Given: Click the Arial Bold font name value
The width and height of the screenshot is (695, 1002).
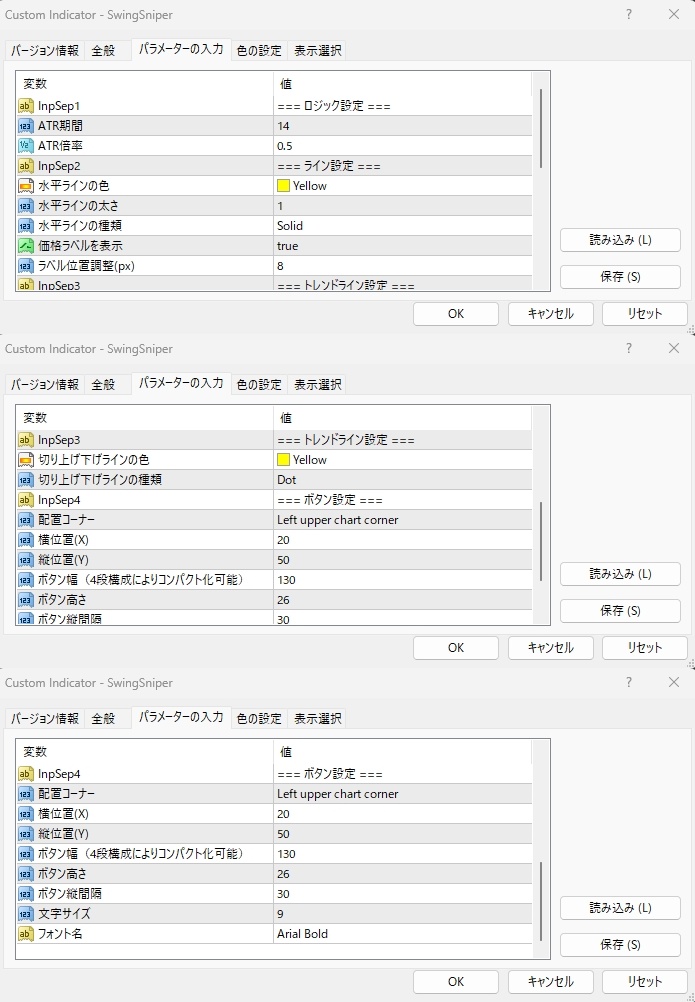Looking at the screenshot, I should [x=302, y=934].
